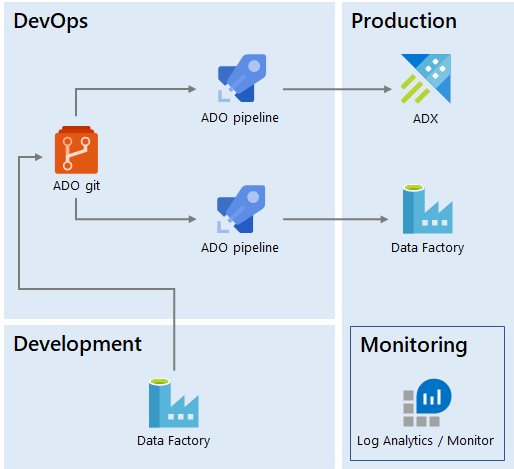Screen dimensions: 514x469
Task: Click the ADO git label text
Action: point(76,186)
